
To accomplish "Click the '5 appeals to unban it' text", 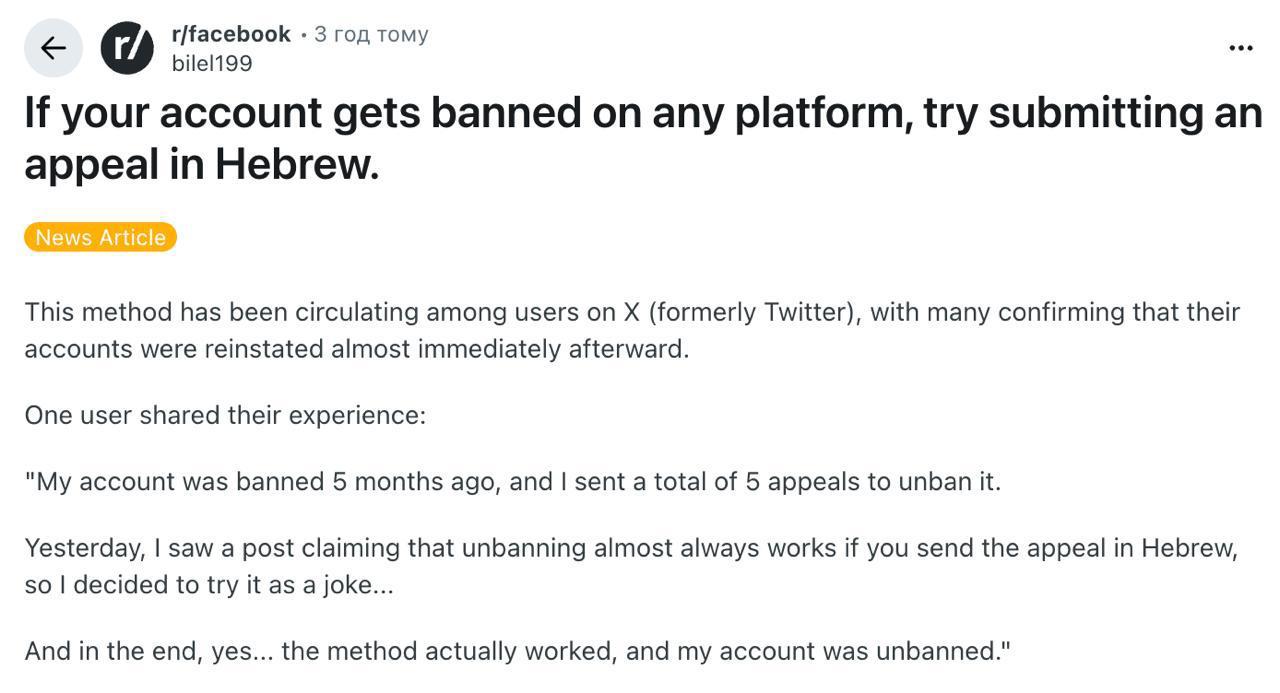I will tap(872, 481).
